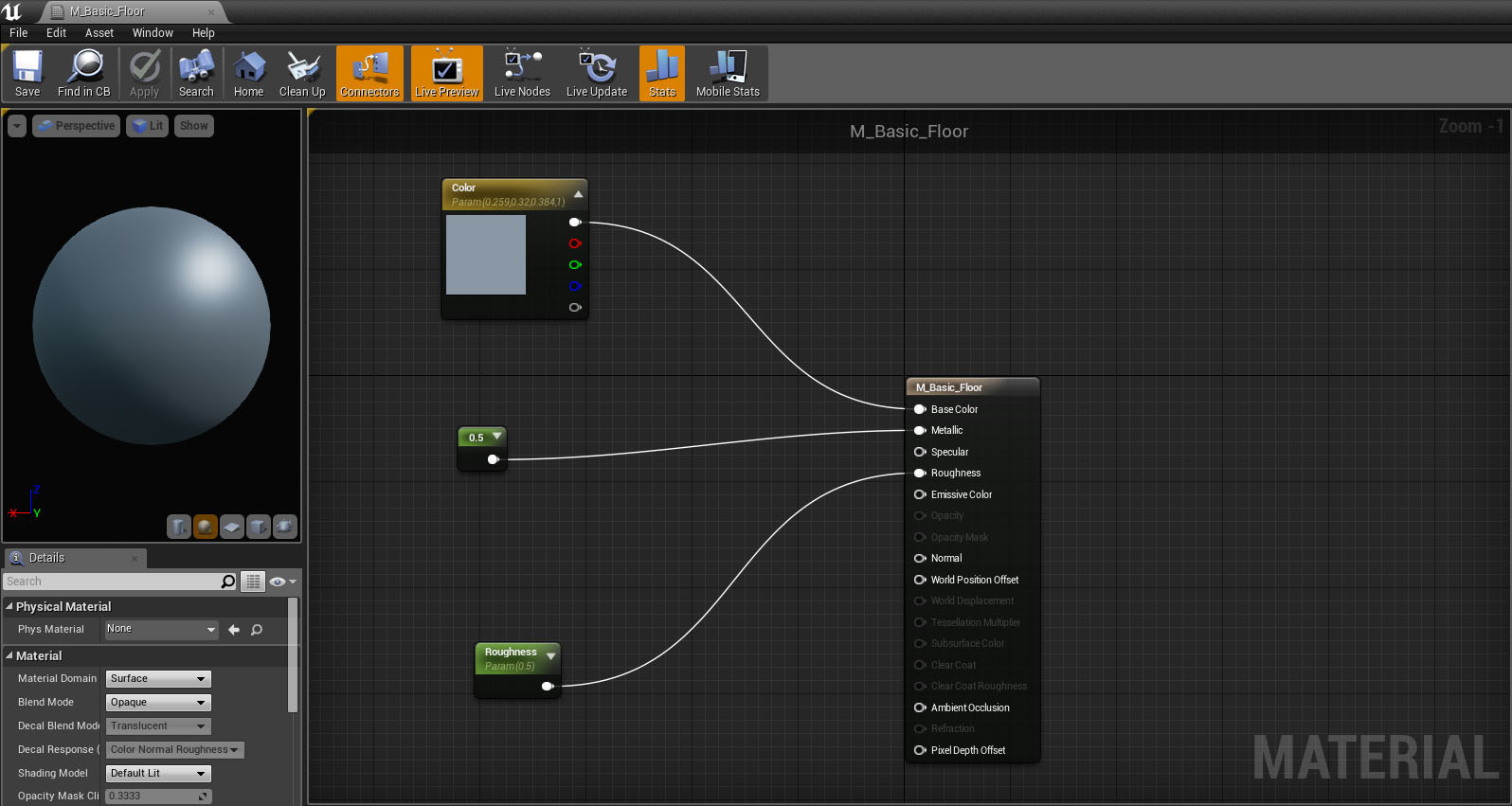
Task: Click Ambient Occlusion input pin
Action: 919,707
